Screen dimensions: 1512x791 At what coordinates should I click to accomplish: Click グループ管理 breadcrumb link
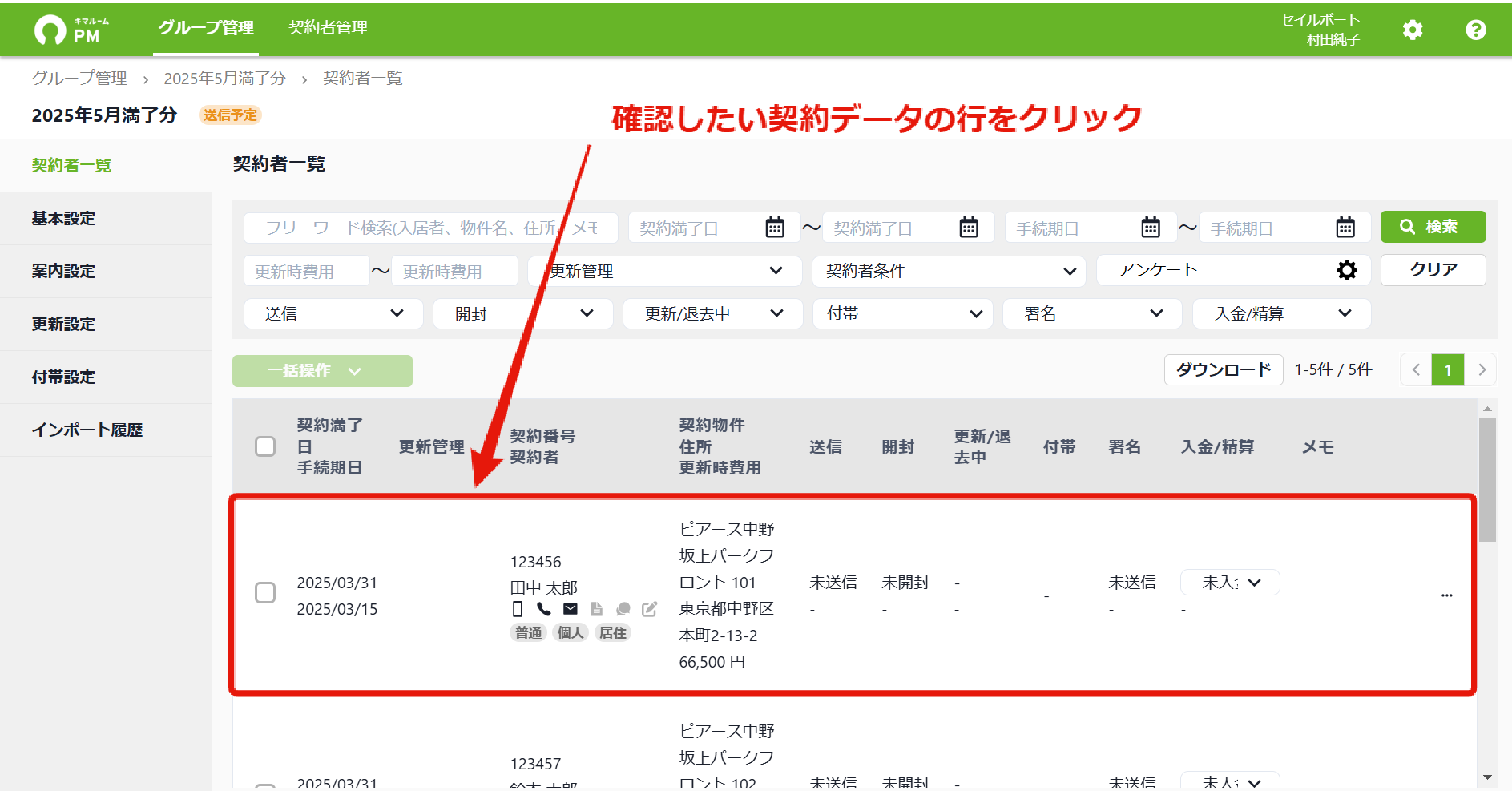click(x=79, y=79)
